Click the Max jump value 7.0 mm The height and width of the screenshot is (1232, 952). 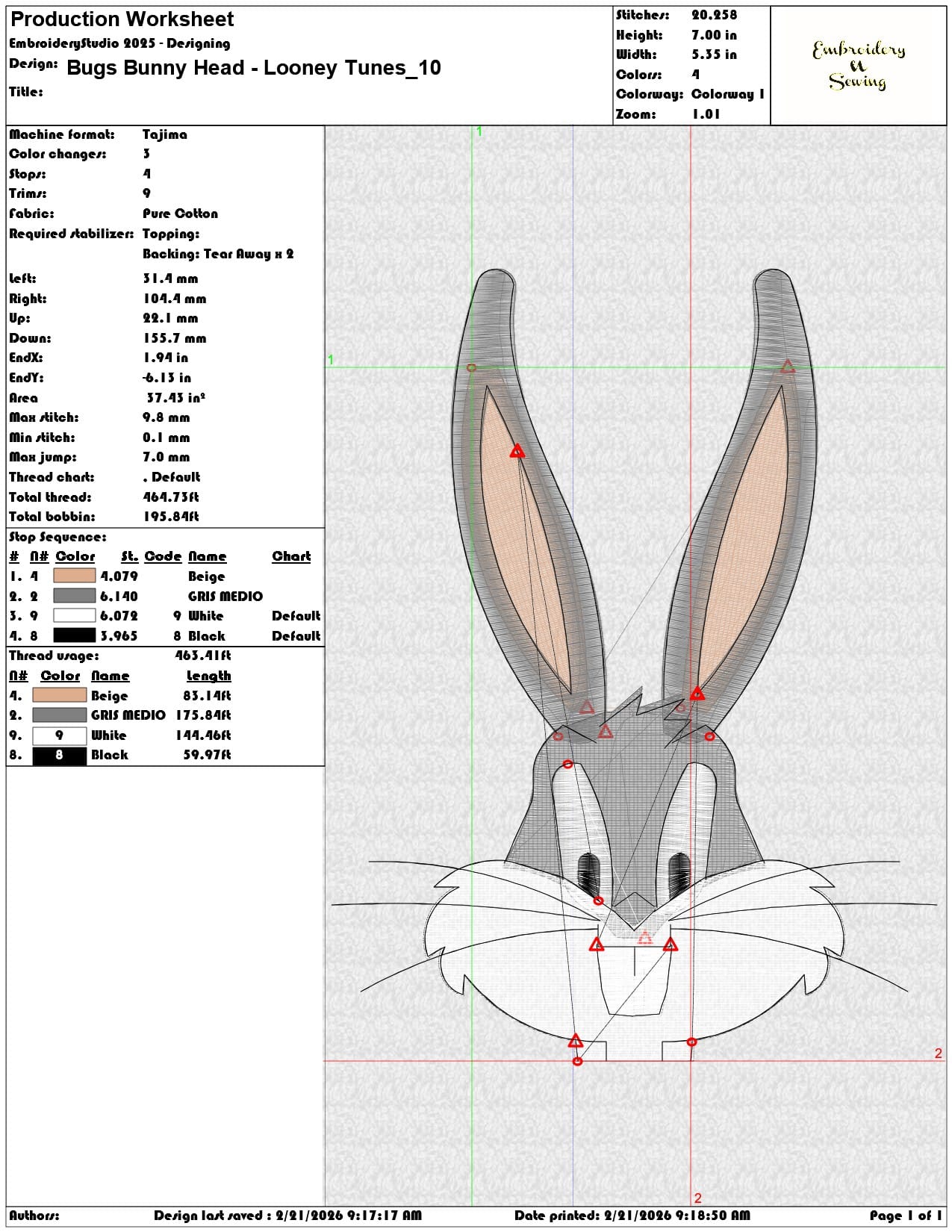point(167,457)
